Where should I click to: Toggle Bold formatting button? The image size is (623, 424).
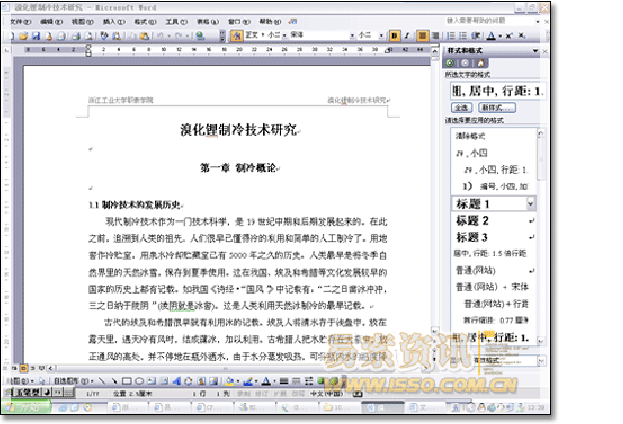394,36
